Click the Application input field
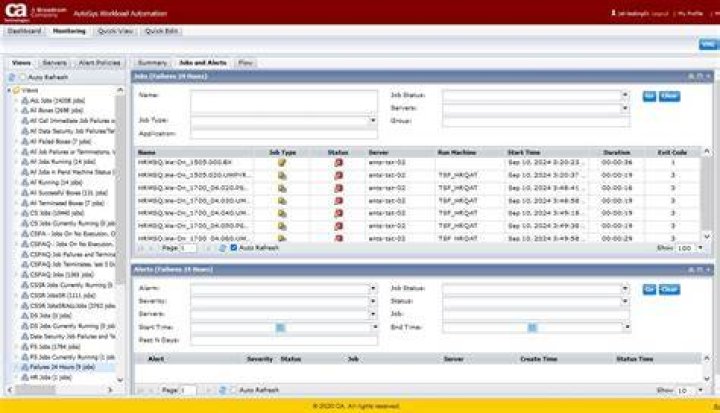The height and width of the screenshot is (413, 720). point(284,134)
